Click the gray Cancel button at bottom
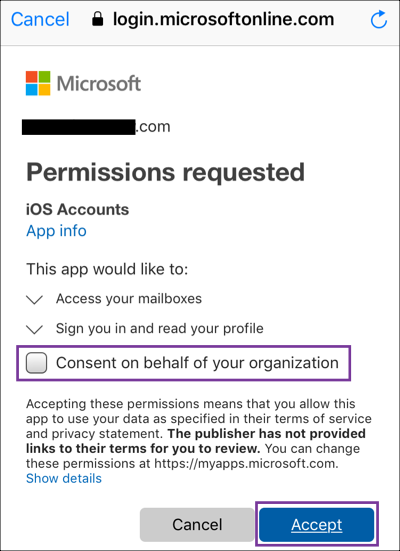The width and height of the screenshot is (400, 551). [x=197, y=525]
